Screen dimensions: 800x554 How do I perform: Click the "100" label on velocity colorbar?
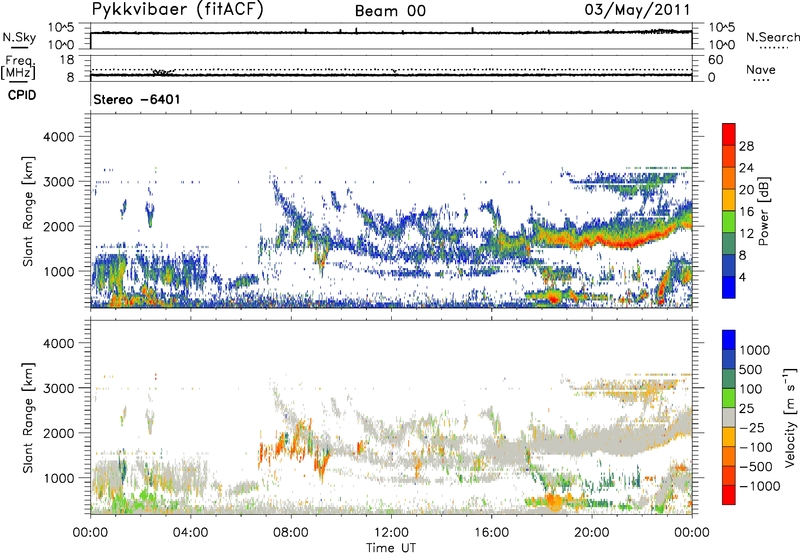(751, 389)
